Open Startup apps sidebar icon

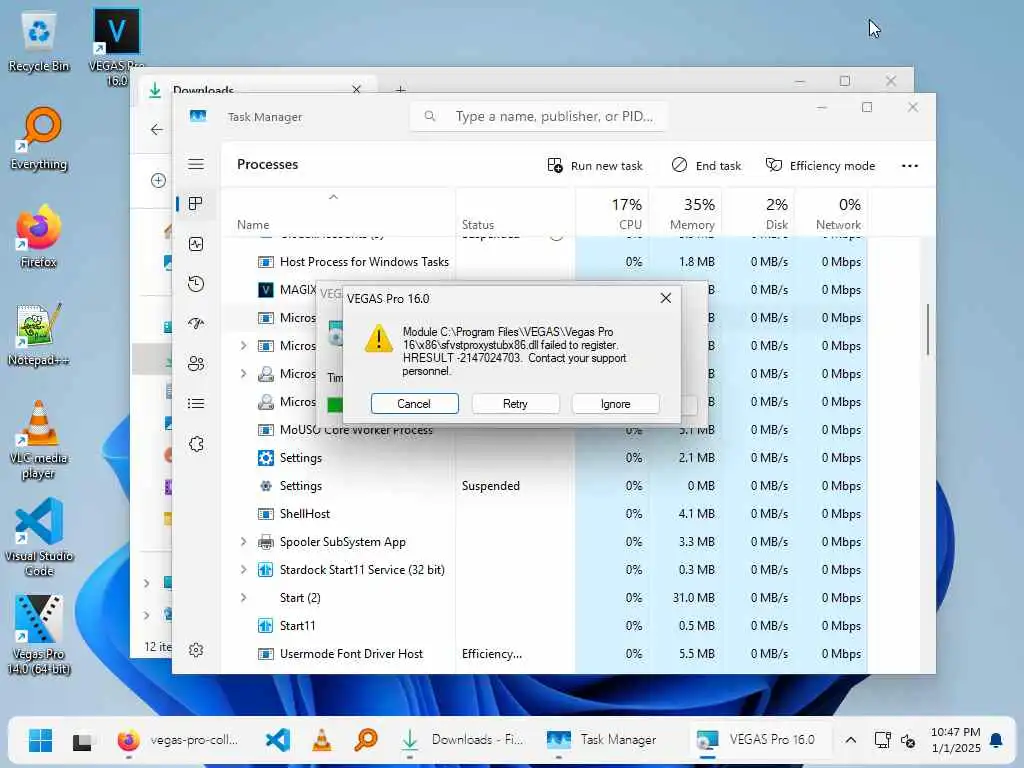coord(196,324)
